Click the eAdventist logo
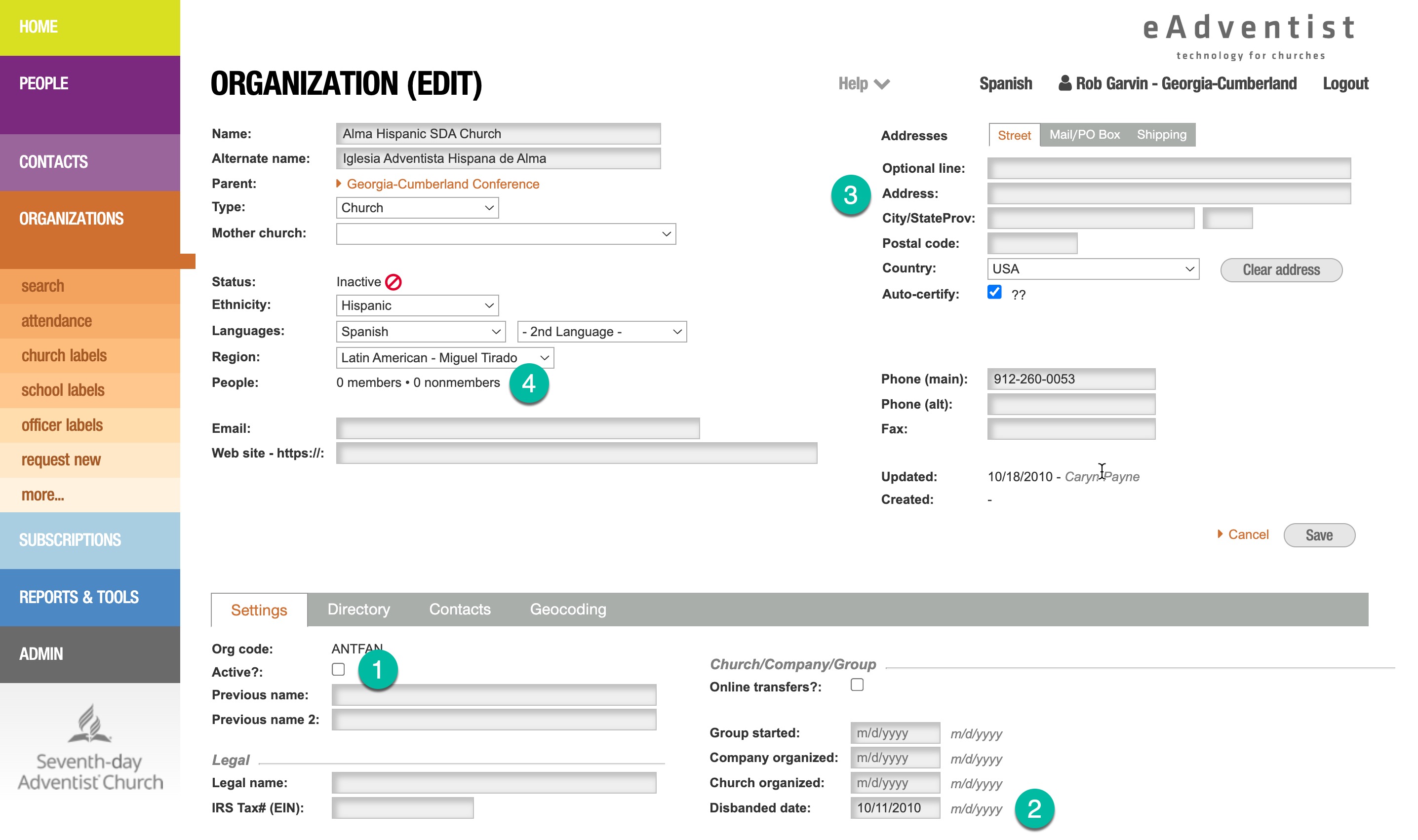Viewport: 1418px width, 840px height. [1249, 35]
